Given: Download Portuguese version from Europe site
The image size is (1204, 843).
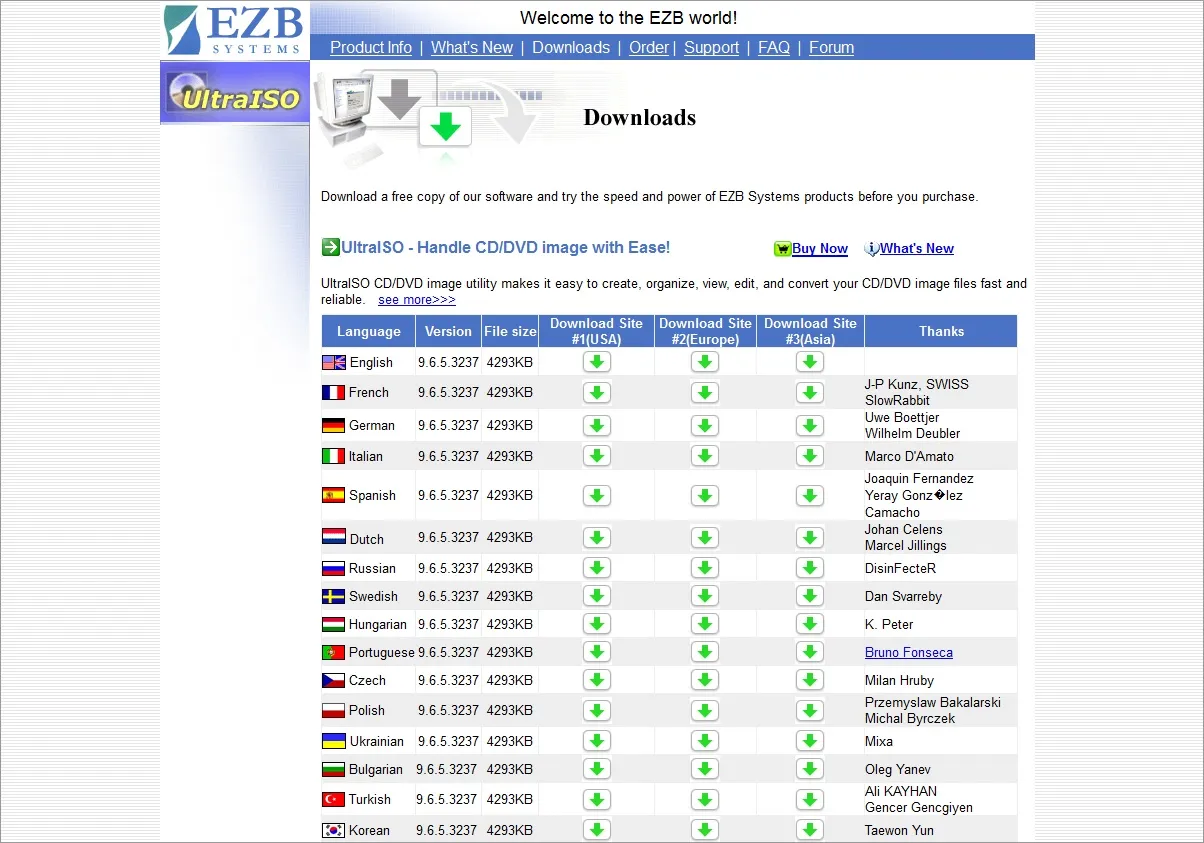Looking at the screenshot, I should click(x=705, y=652).
